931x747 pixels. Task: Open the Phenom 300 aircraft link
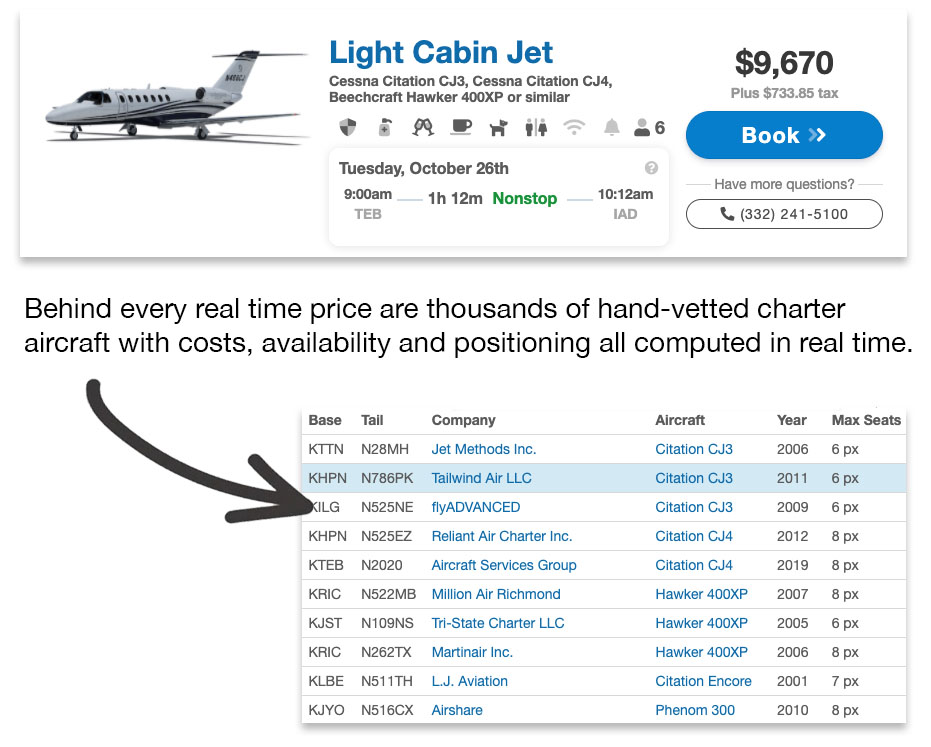(695, 710)
